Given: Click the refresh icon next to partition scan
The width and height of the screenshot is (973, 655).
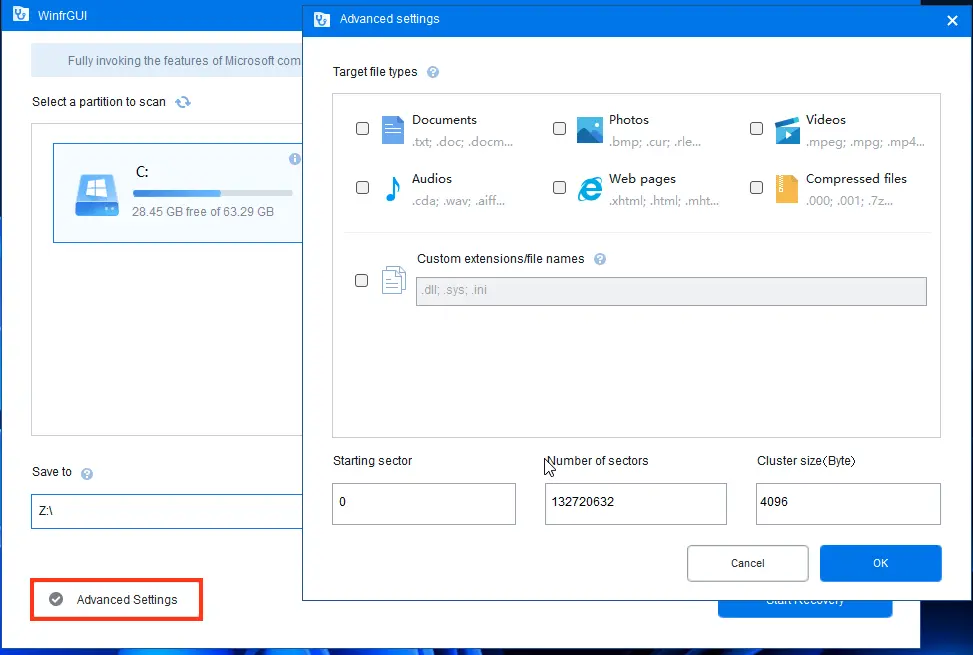Looking at the screenshot, I should click(x=183, y=102).
